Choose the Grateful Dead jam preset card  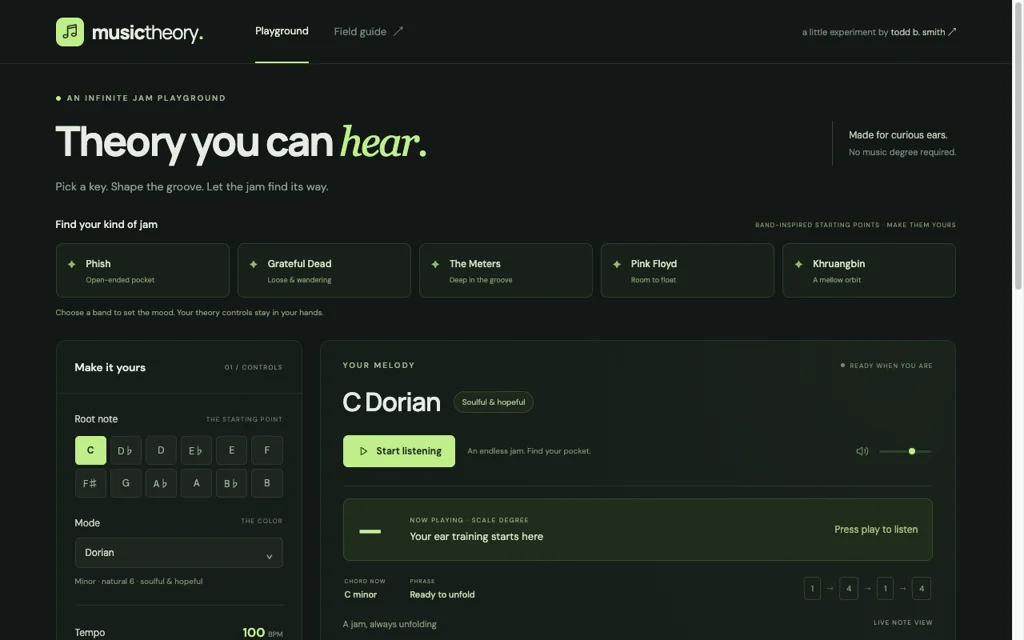(324, 270)
